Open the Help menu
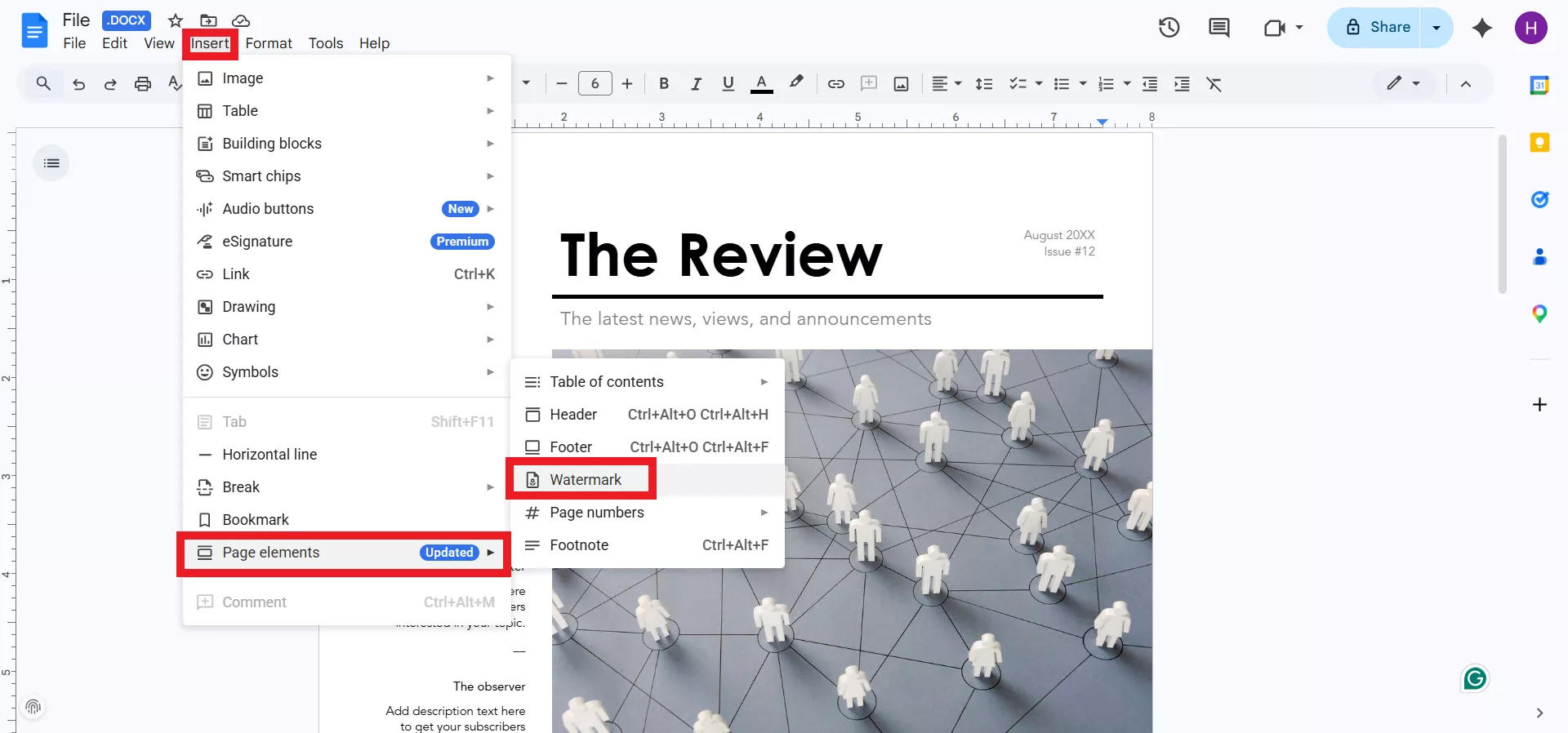The image size is (1568, 733). click(374, 43)
